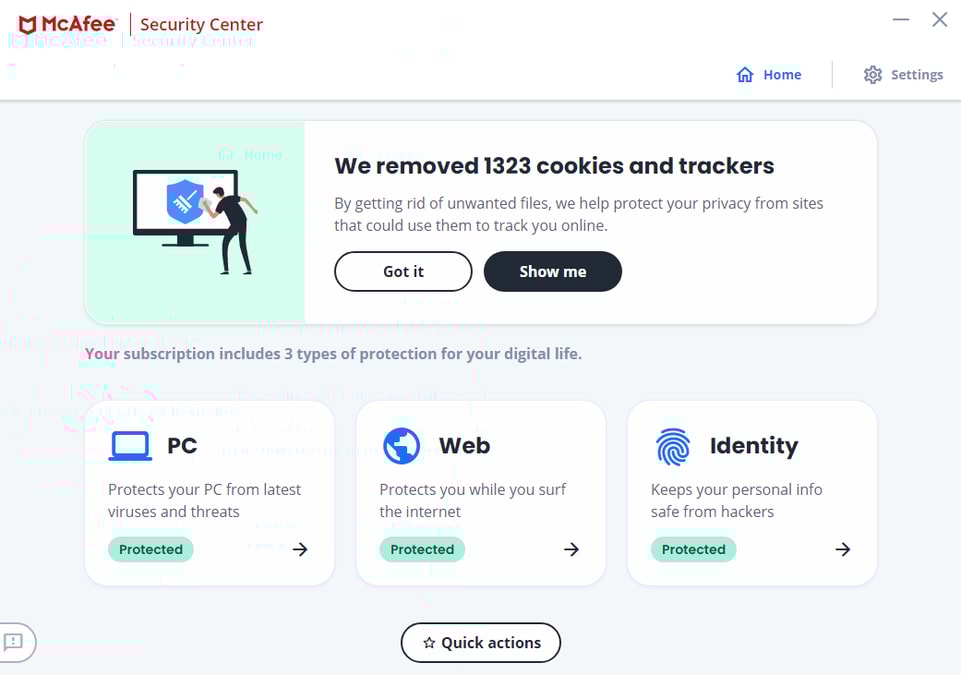Open the Settings gear icon
This screenshot has width=961, height=675.
pos(874,74)
